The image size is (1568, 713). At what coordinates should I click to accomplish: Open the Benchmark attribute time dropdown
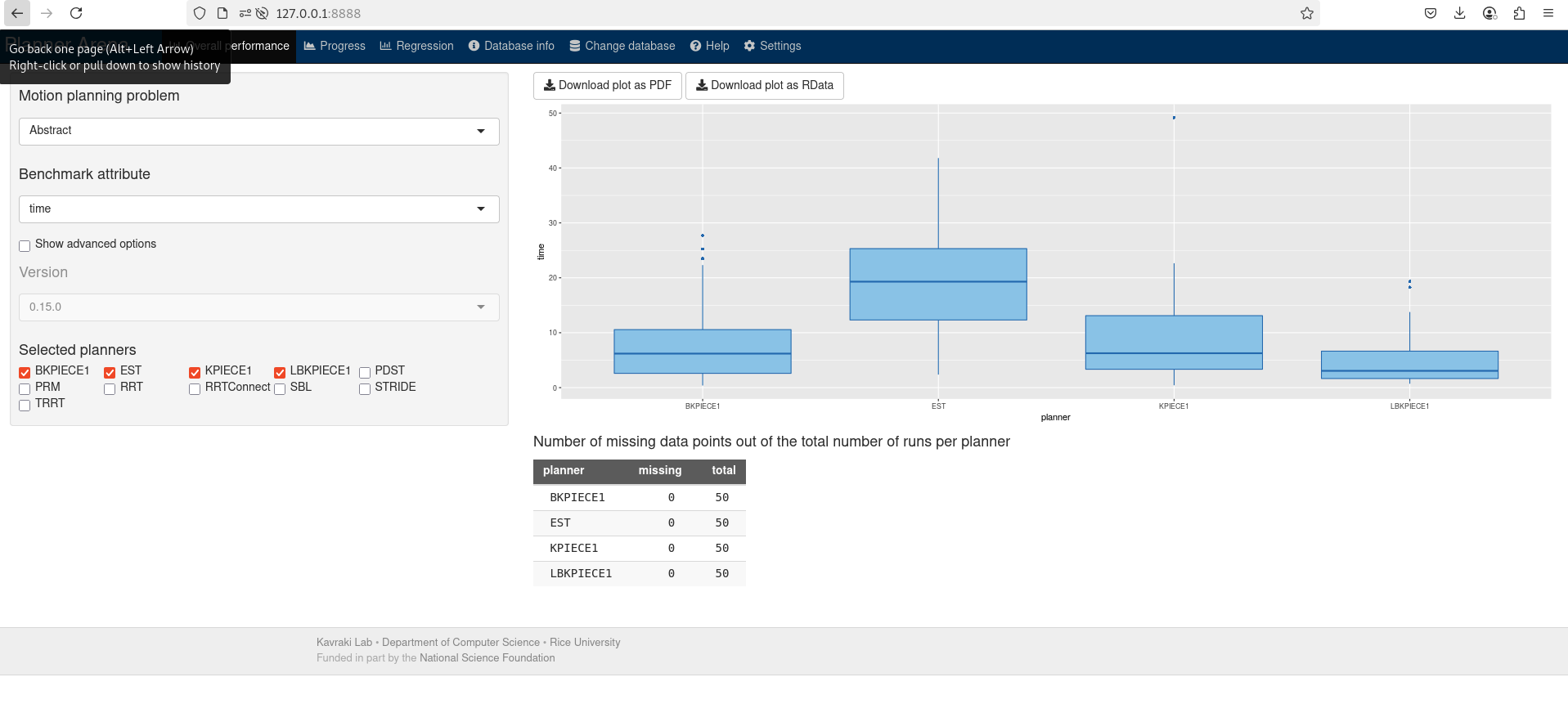pyautogui.click(x=259, y=209)
